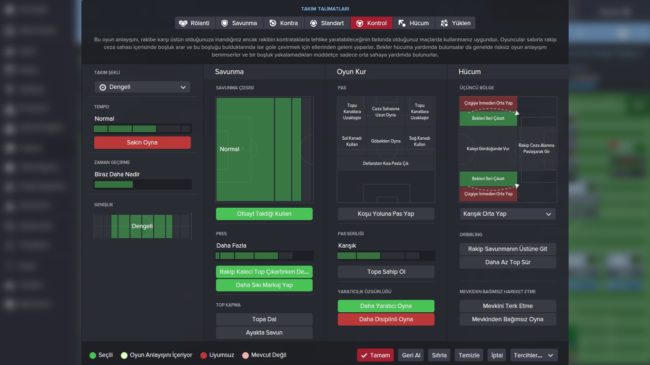The width and height of the screenshot is (650, 365).
Task: Select Sağ Kanadı Kullan passing option
Action: [420, 141]
